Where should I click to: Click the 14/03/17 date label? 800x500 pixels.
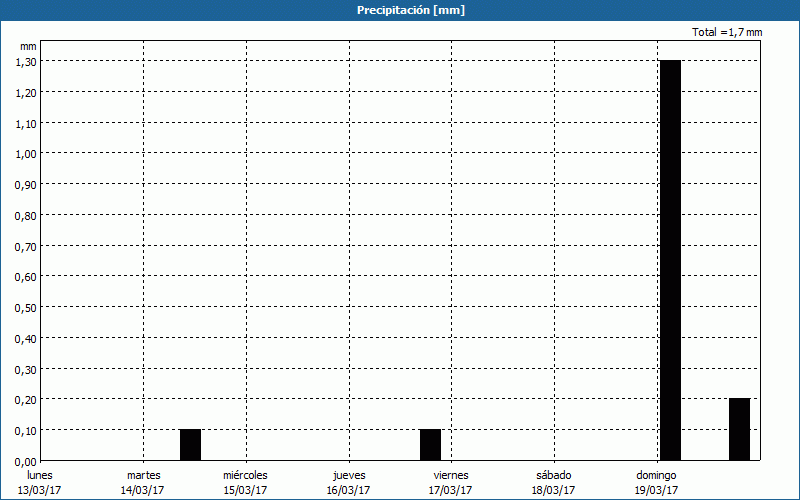tap(142, 490)
